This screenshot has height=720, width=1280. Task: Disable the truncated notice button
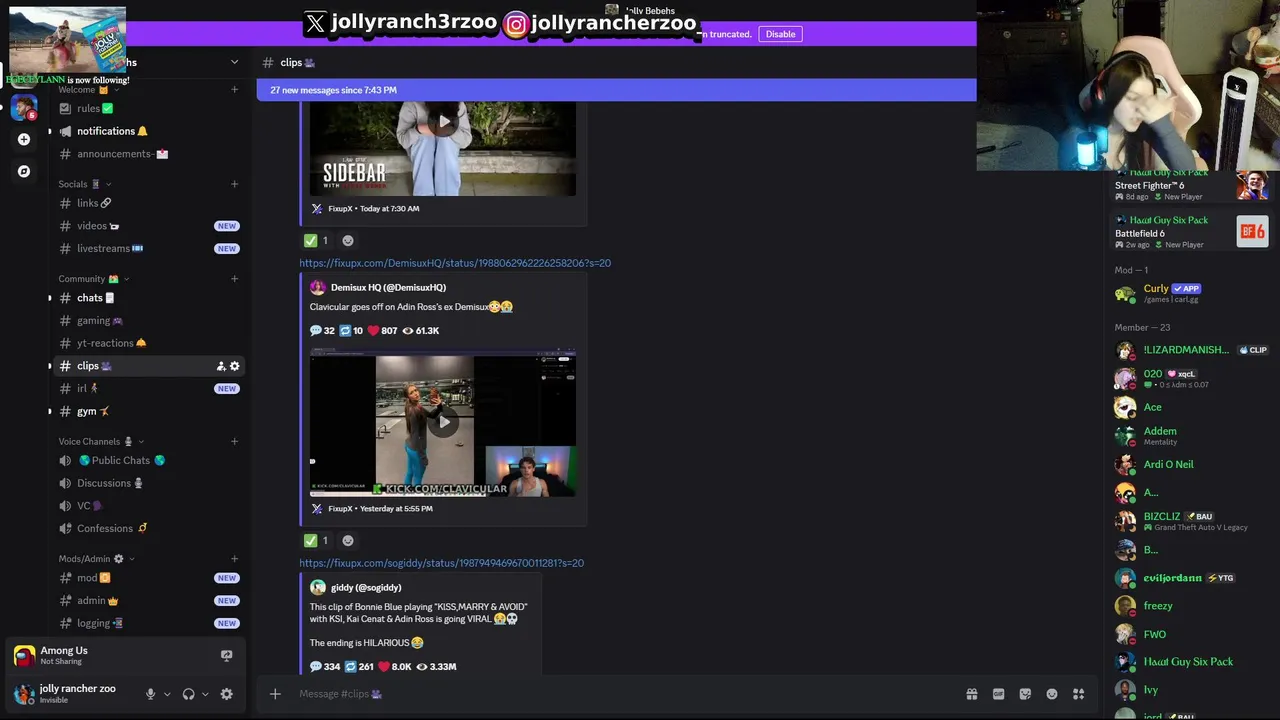click(780, 34)
